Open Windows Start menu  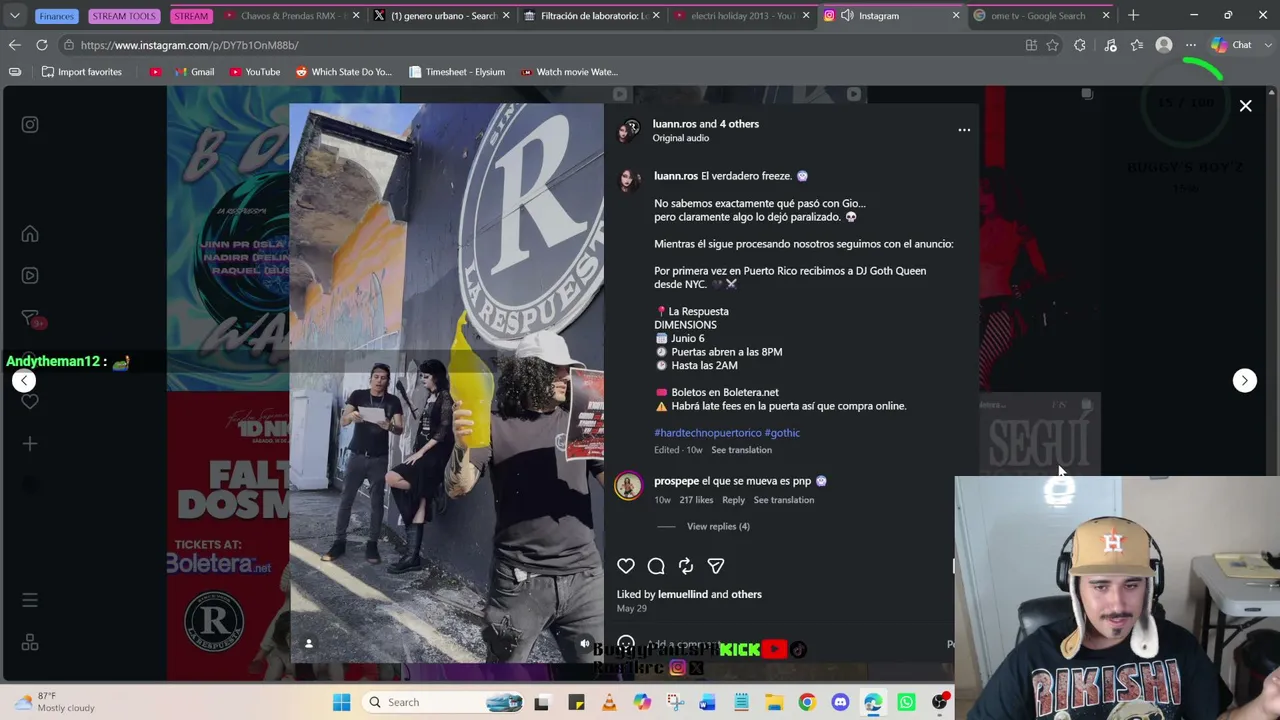point(341,702)
